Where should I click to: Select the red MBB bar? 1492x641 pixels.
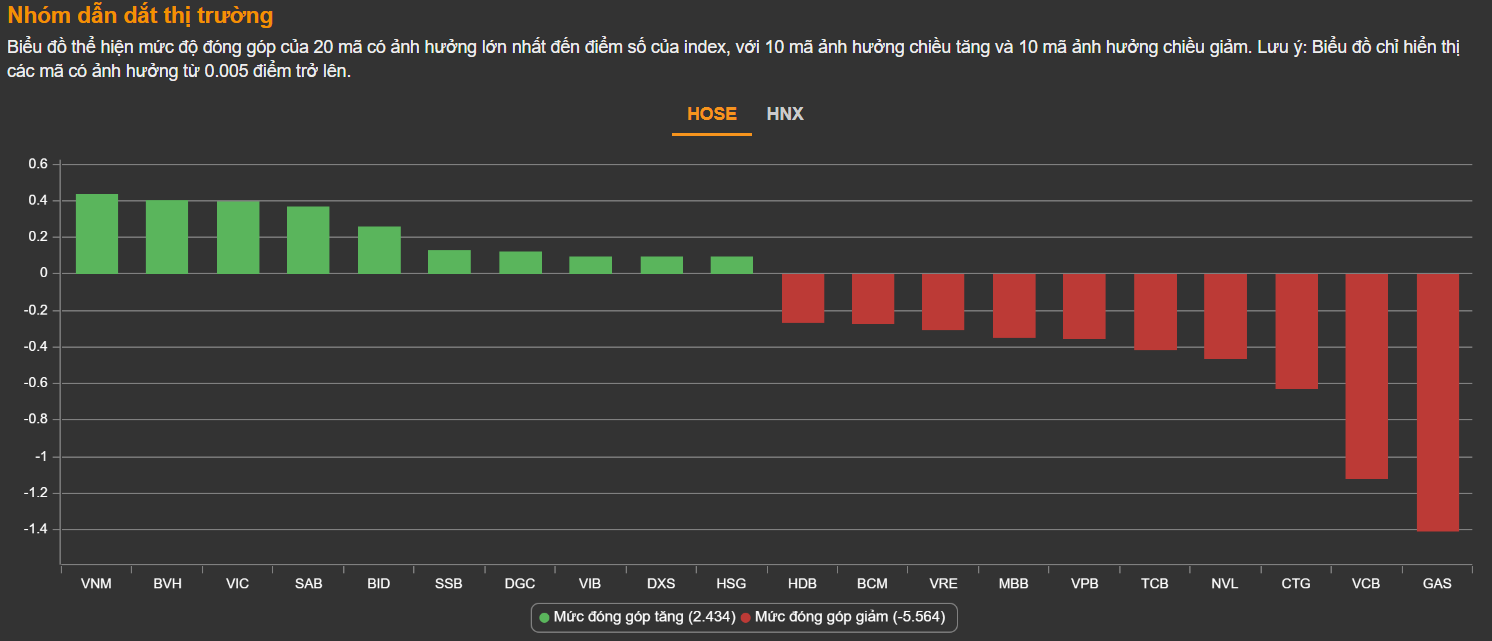click(x=1014, y=305)
